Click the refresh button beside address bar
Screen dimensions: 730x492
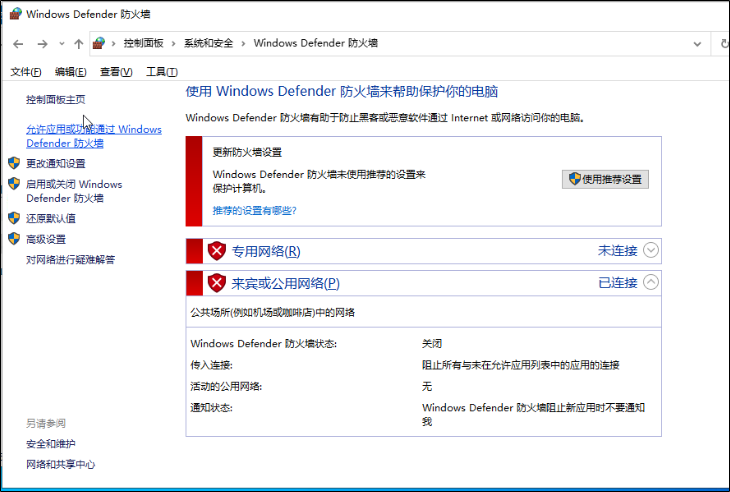pyautogui.click(x=724, y=44)
